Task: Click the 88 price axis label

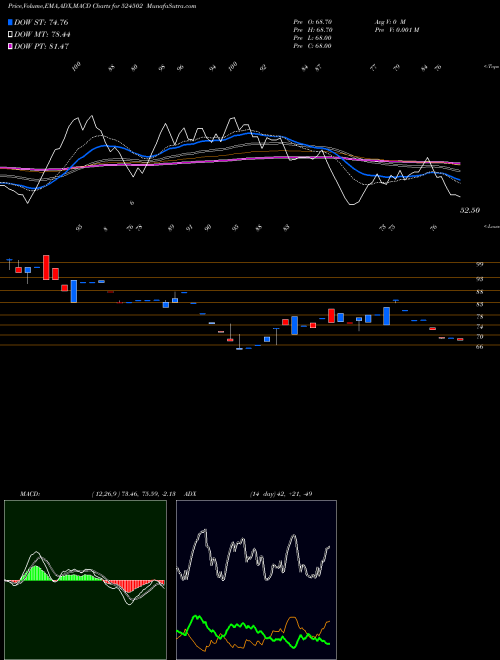Action: pyautogui.click(x=479, y=292)
